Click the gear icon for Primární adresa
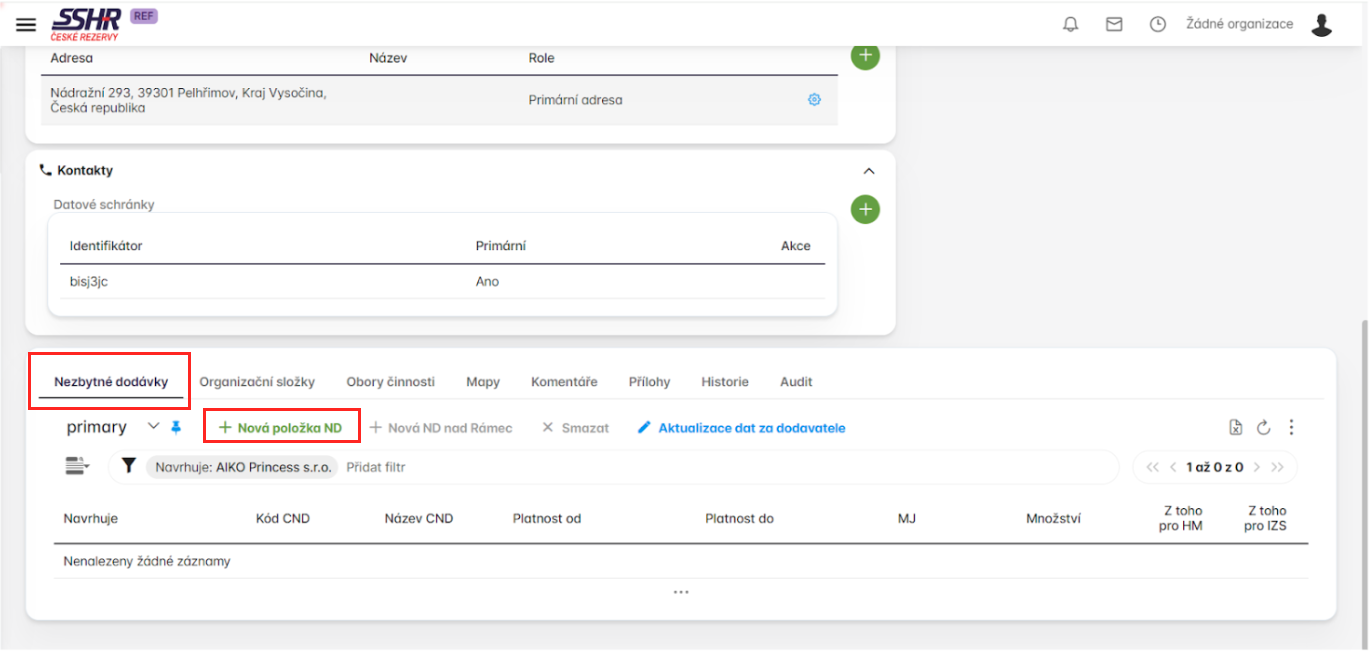The height and width of the screenshot is (652, 1372). [814, 100]
